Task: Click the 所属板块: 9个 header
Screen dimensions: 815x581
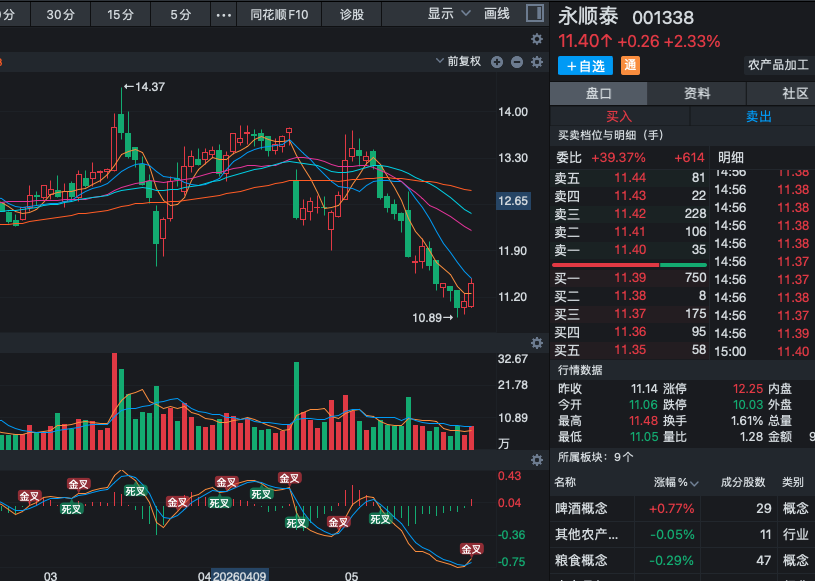Action: (x=595, y=457)
